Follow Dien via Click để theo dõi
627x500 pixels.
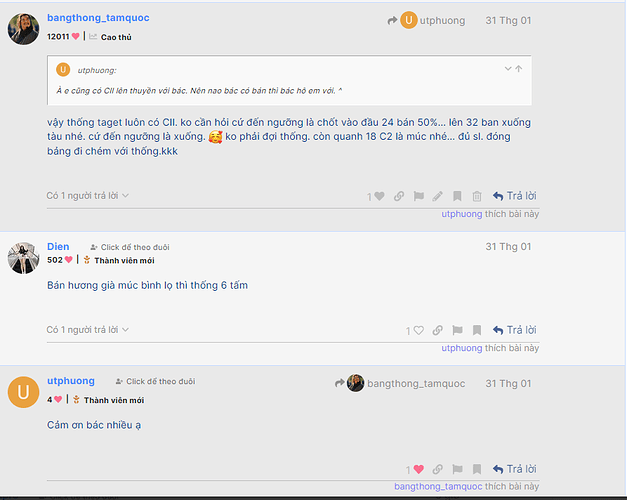click(x=130, y=247)
